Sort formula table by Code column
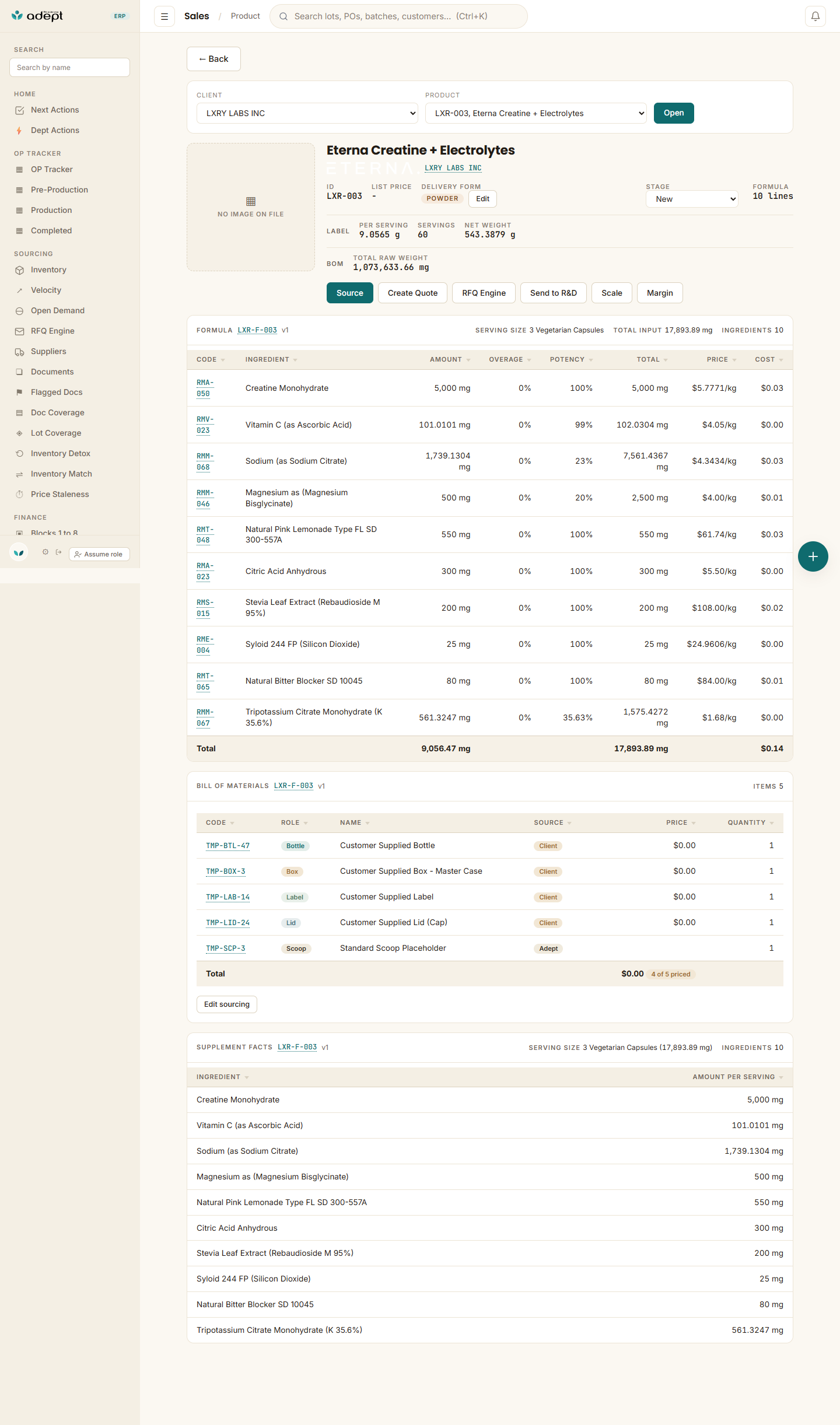Screen dimensions: 840x1425 tap(211, 359)
